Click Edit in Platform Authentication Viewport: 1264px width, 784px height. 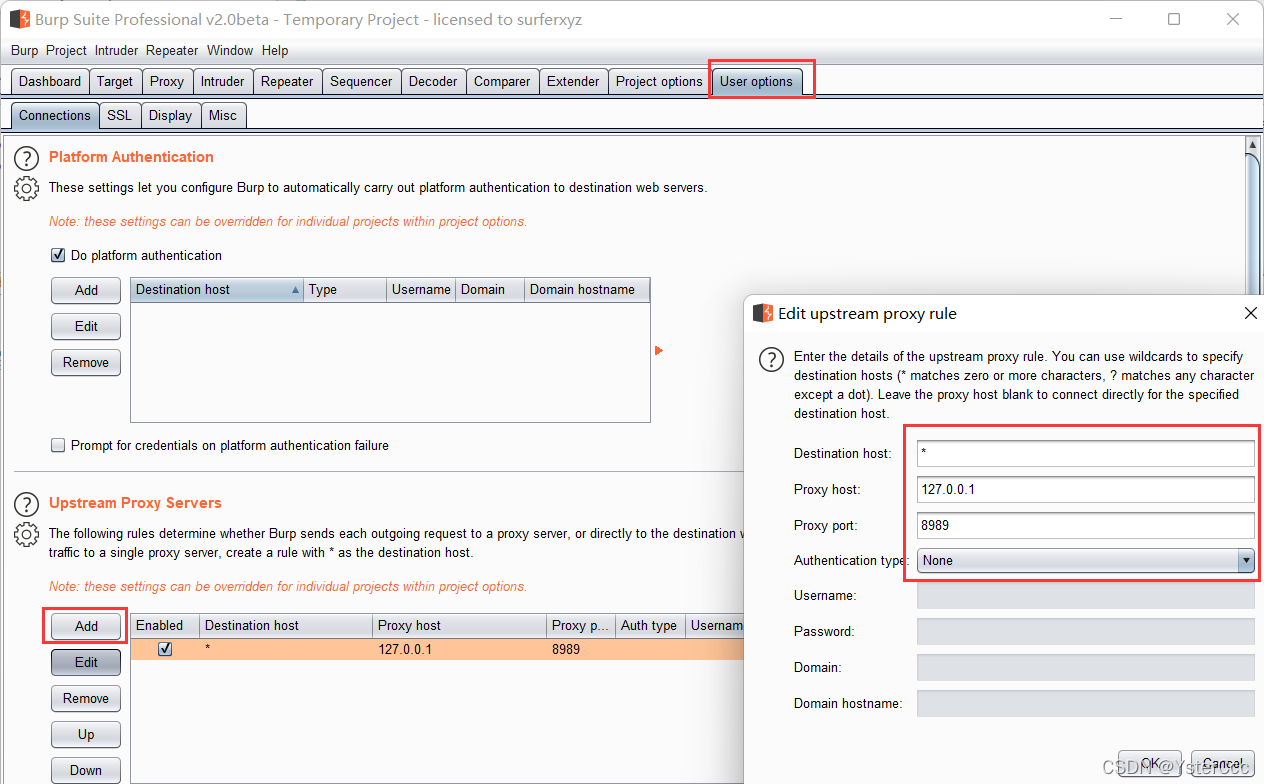(86, 326)
